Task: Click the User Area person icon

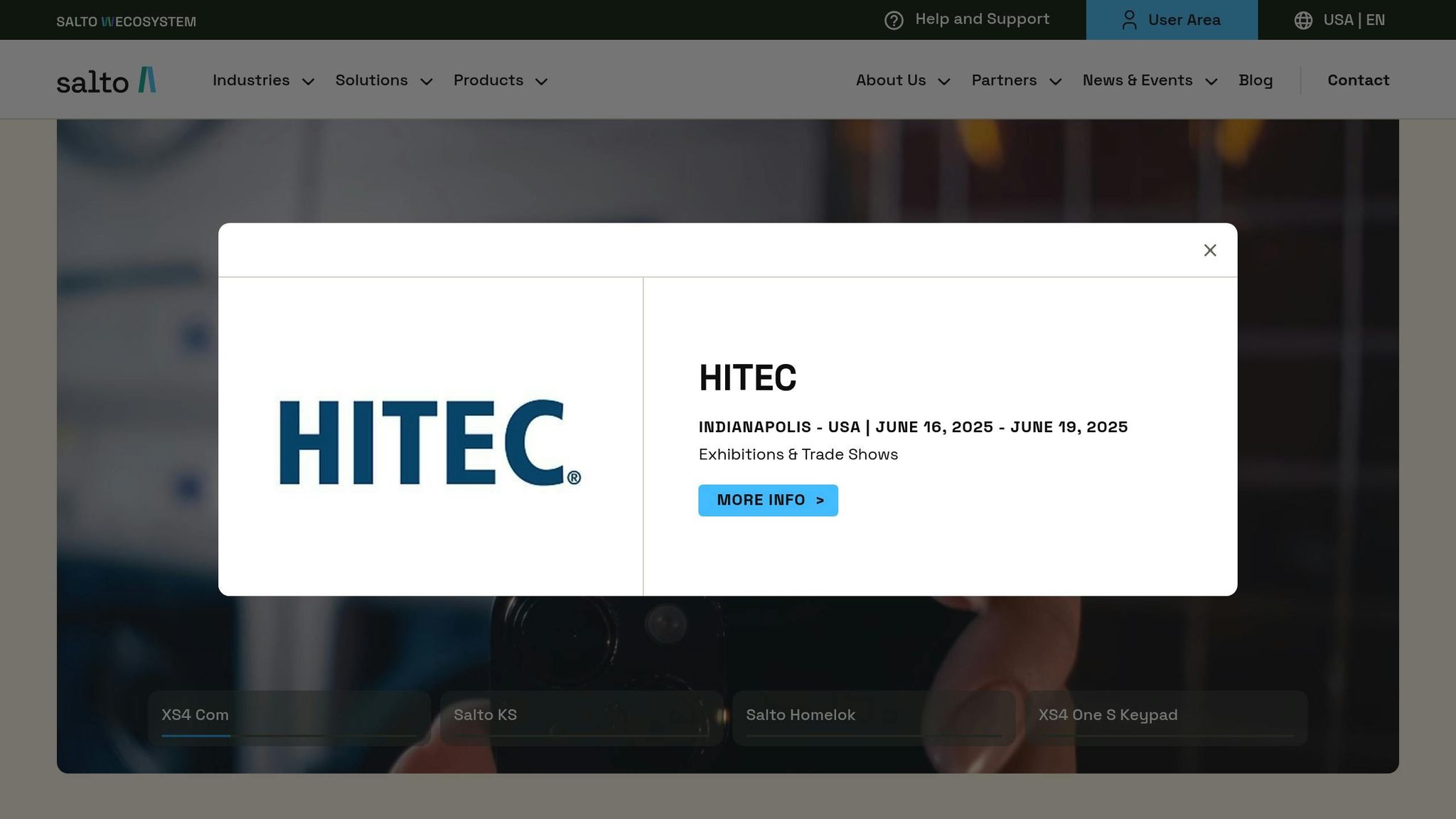Action: click(1129, 20)
